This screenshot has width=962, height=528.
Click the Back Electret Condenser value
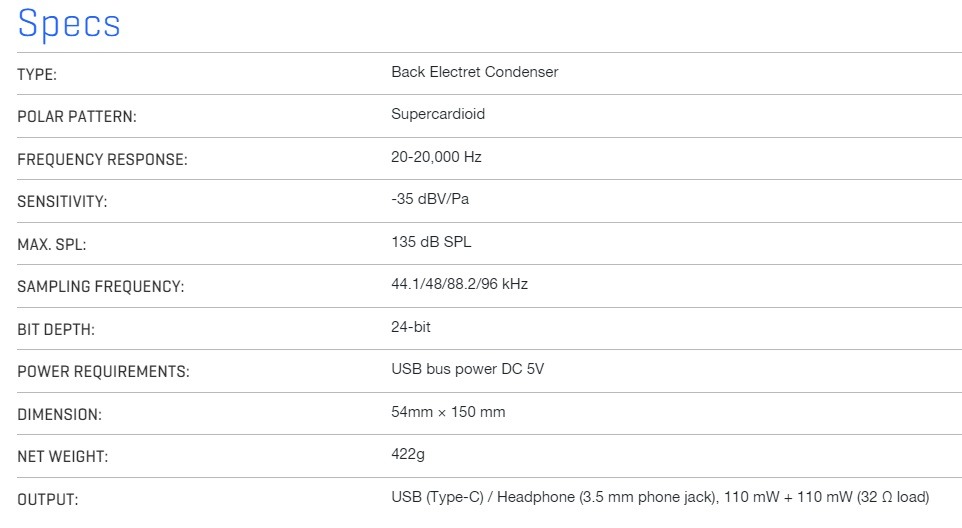point(474,72)
